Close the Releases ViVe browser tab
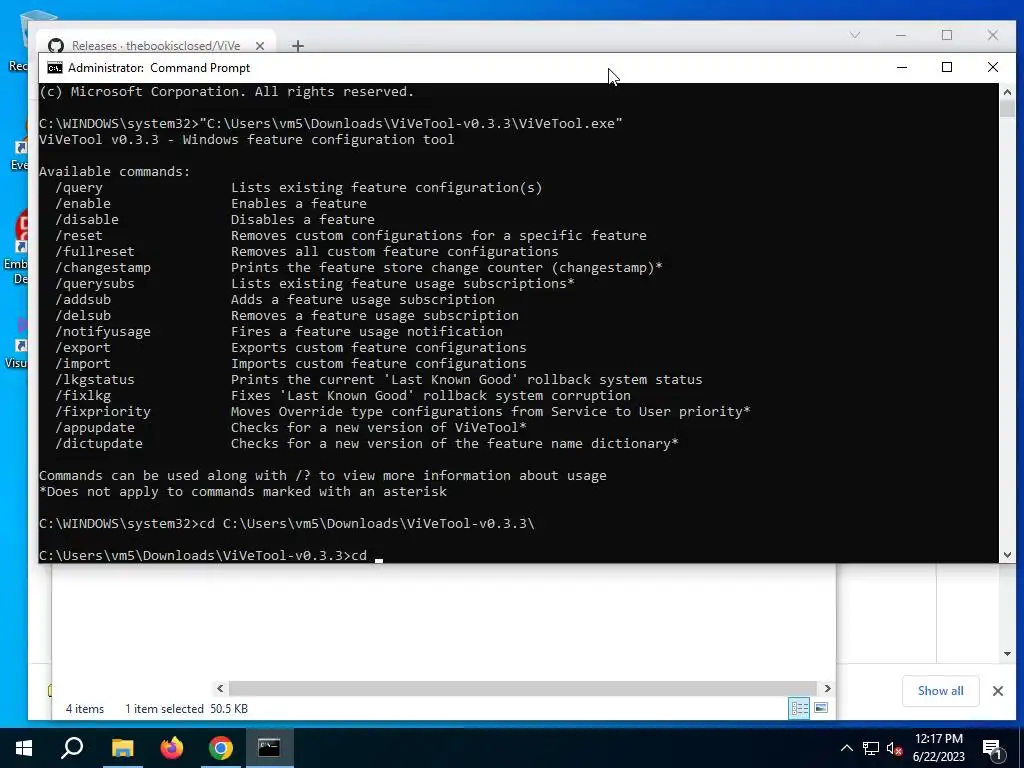Image resolution: width=1024 pixels, height=768 pixels. (x=260, y=46)
